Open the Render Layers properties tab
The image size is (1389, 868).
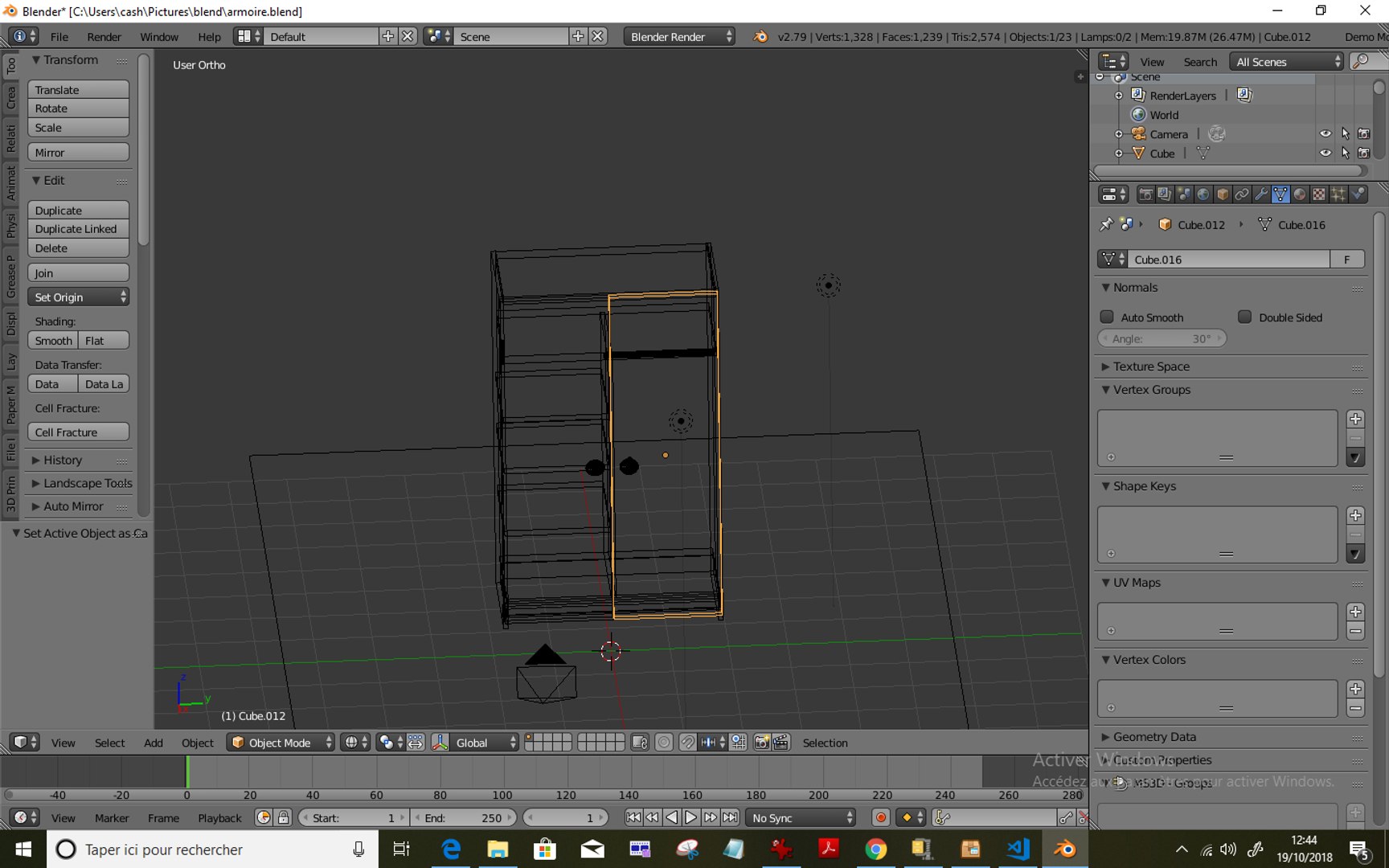1165,194
